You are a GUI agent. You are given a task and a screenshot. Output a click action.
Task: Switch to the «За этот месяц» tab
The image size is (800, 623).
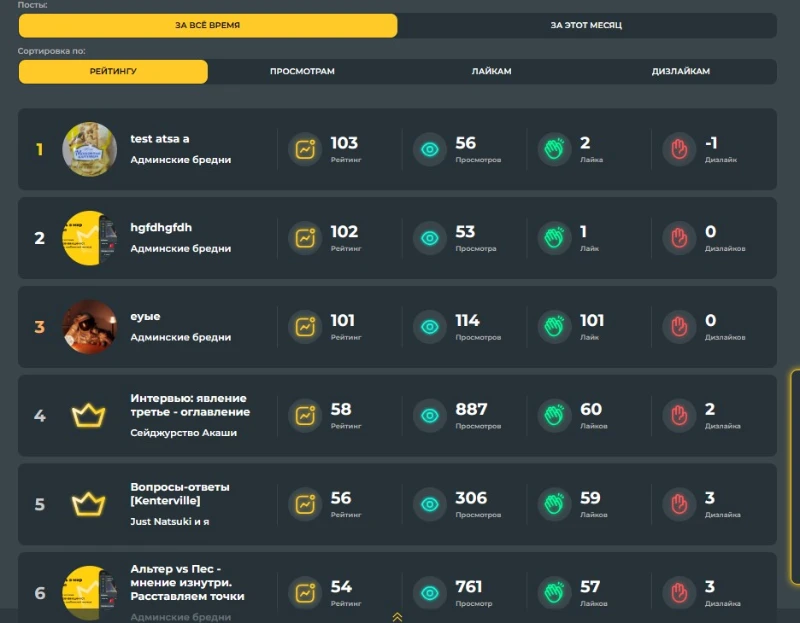click(586, 26)
